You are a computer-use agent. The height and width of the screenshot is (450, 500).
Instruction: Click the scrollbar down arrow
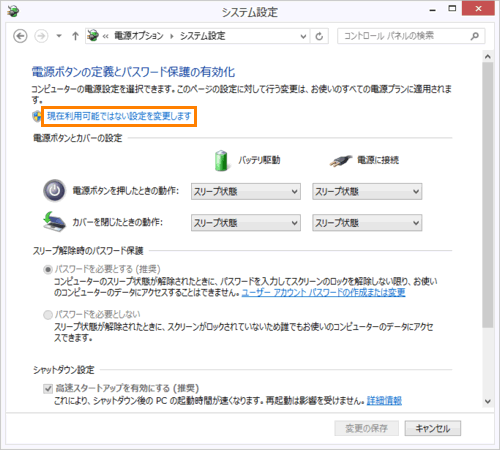(x=488, y=402)
